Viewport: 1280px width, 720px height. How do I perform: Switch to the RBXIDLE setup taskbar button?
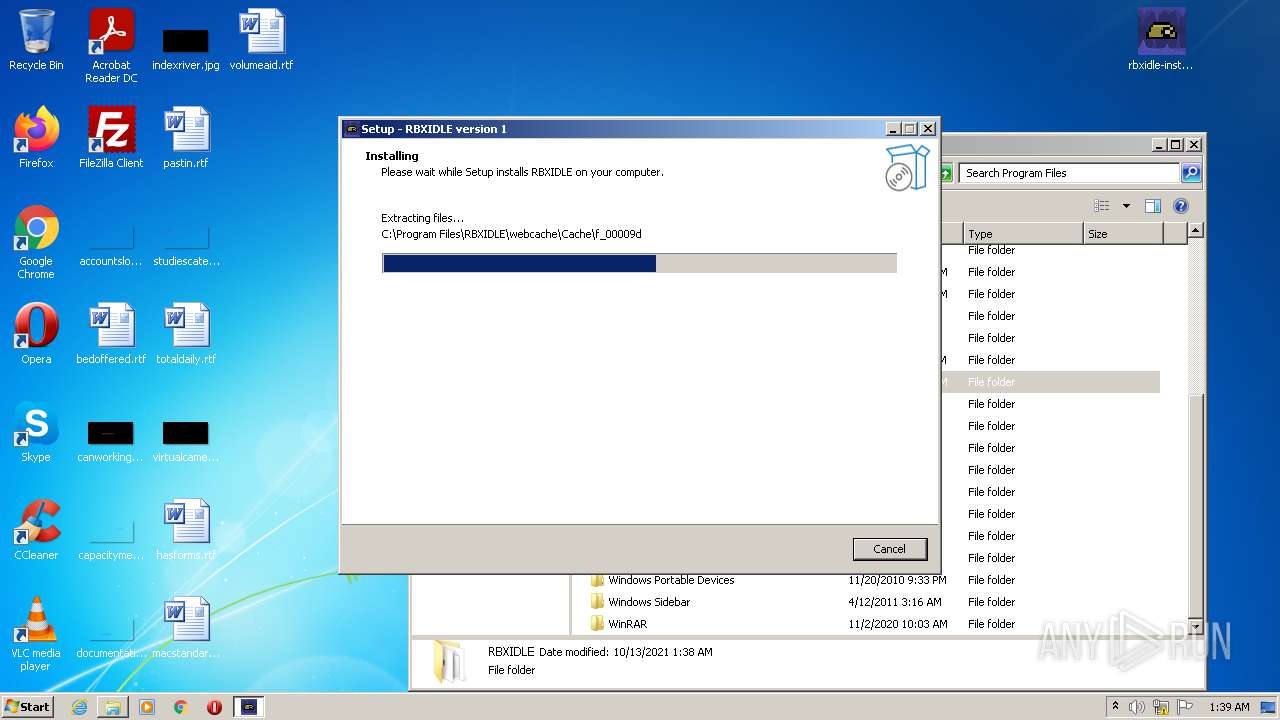pyautogui.click(x=249, y=707)
